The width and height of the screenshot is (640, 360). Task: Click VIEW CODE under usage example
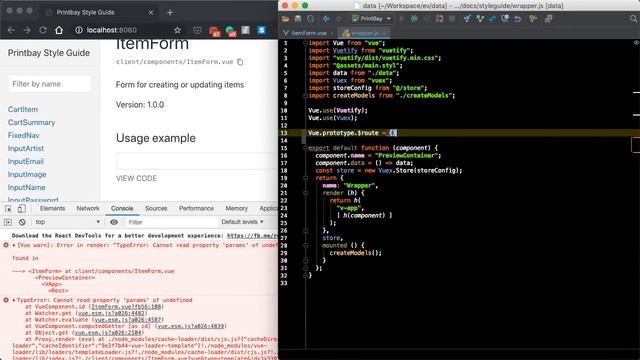(136, 179)
